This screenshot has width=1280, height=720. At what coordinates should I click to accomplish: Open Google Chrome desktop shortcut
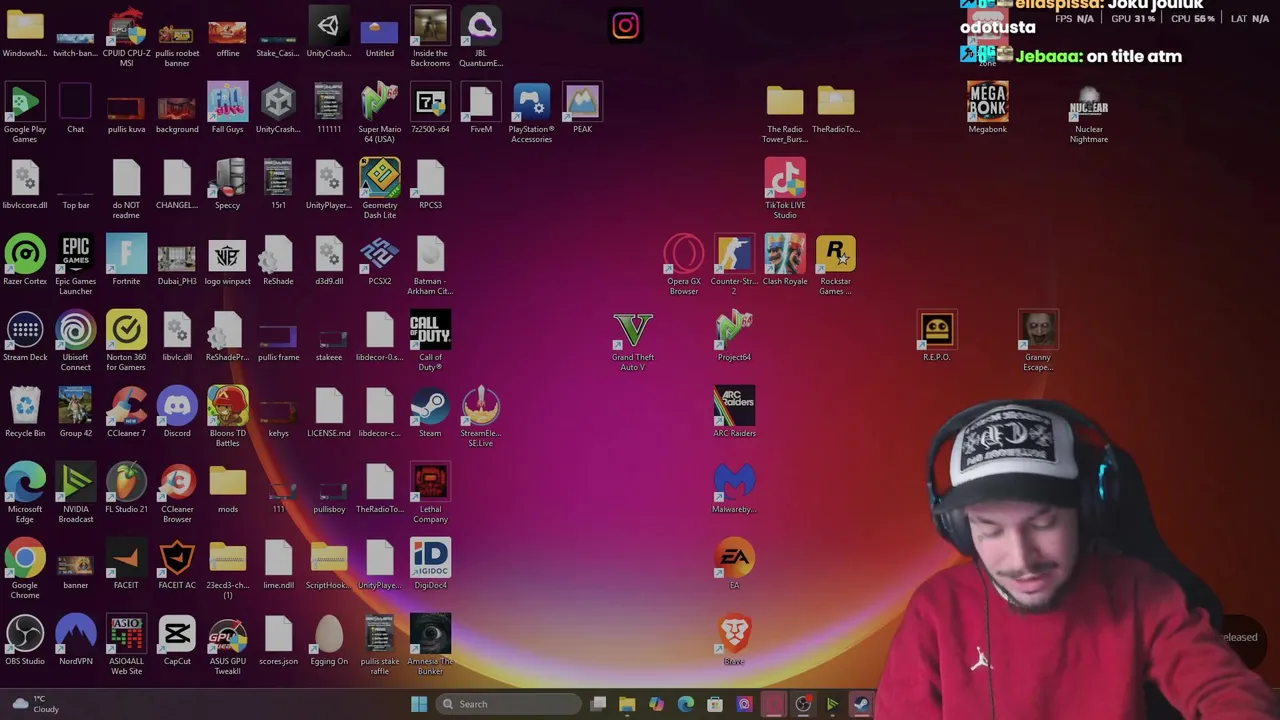25,569
